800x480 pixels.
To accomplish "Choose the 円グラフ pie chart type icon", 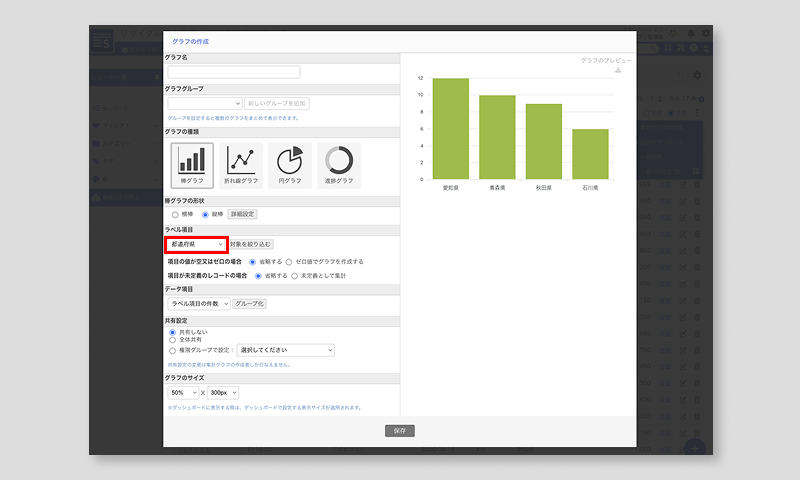I will (x=290, y=166).
